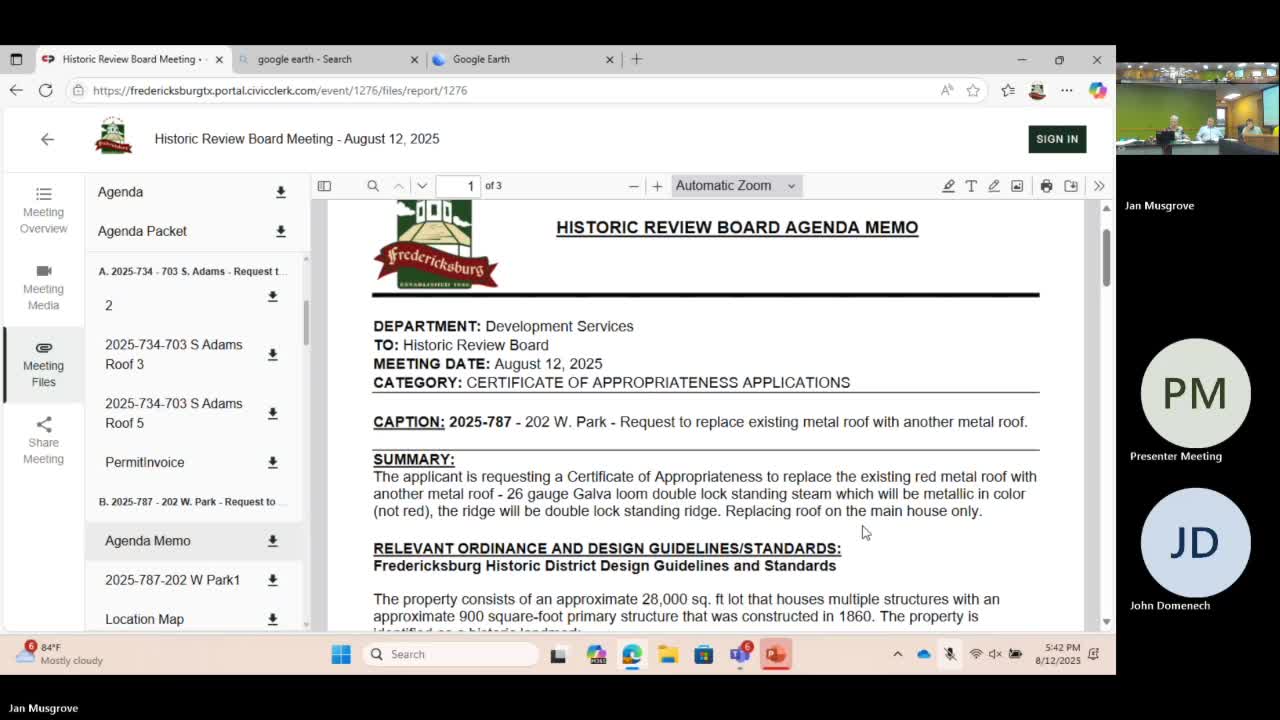Image resolution: width=1280 pixels, height=720 pixels.
Task: Select the Meeting Media section
Action: point(43,289)
